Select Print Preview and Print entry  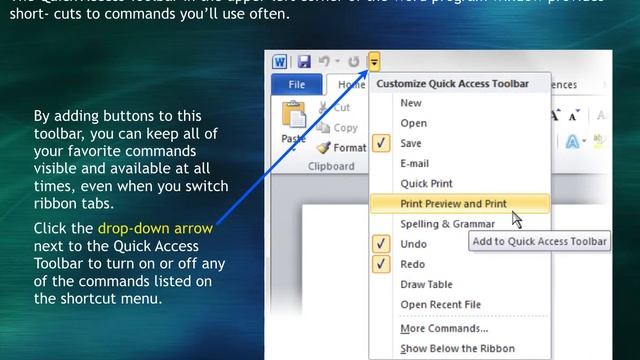tap(460, 204)
